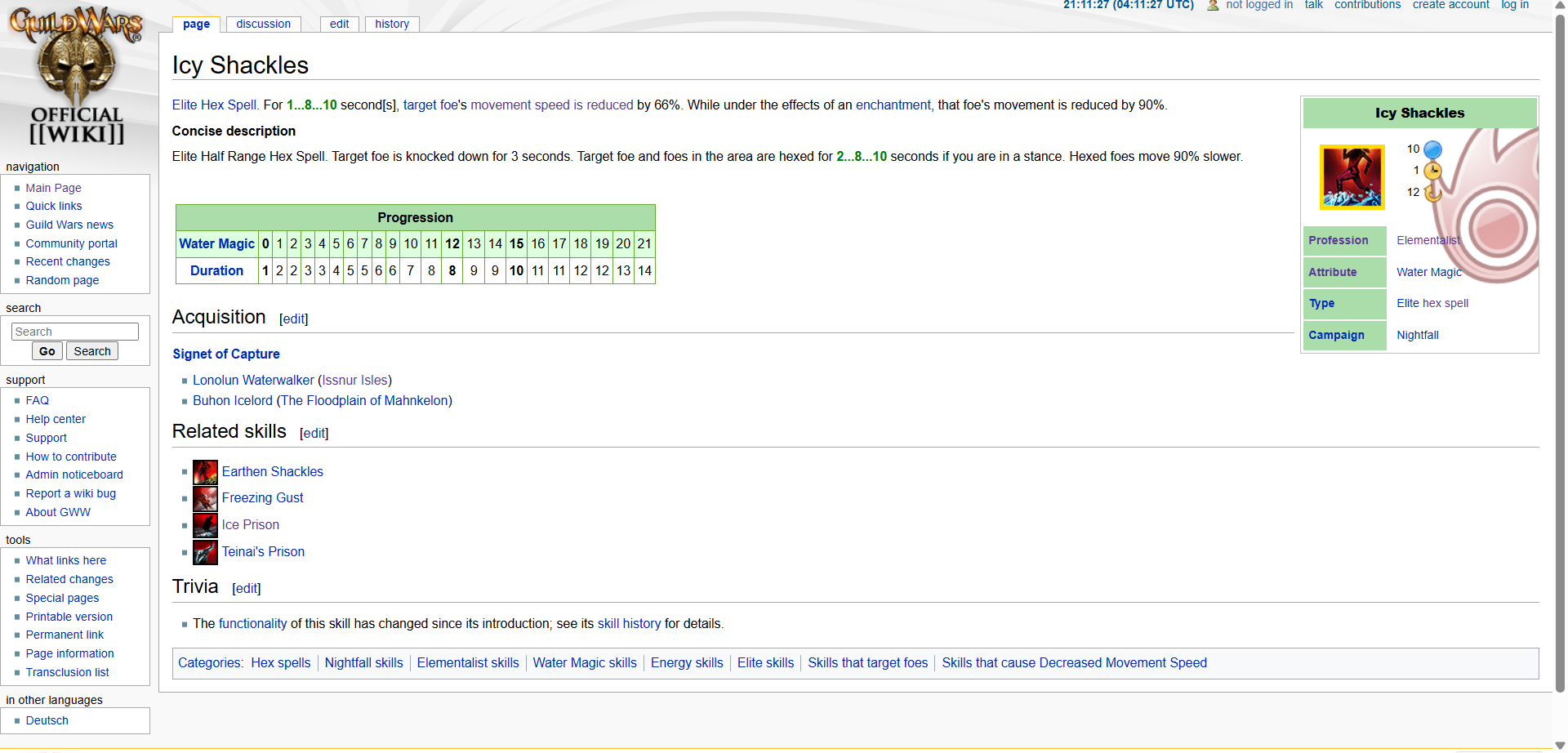Open About GWW
This screenshot has height=753, width=1568.
[58, 512]
